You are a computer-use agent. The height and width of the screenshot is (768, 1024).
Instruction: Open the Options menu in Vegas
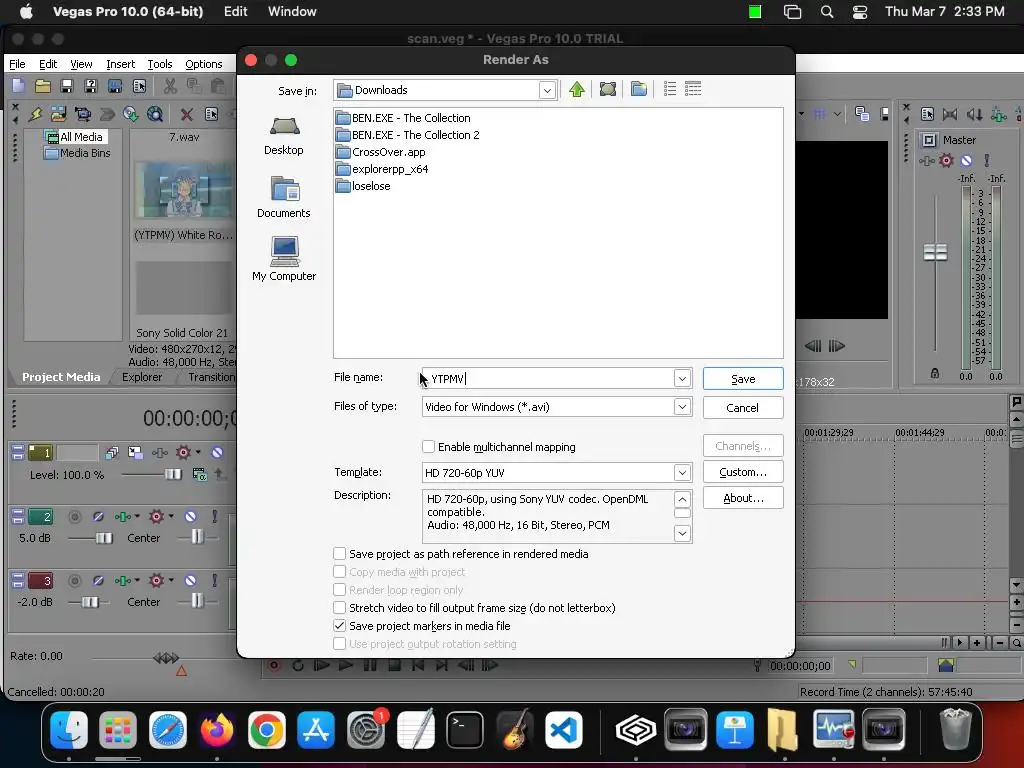pyautogui.click(x=204, y=64)
